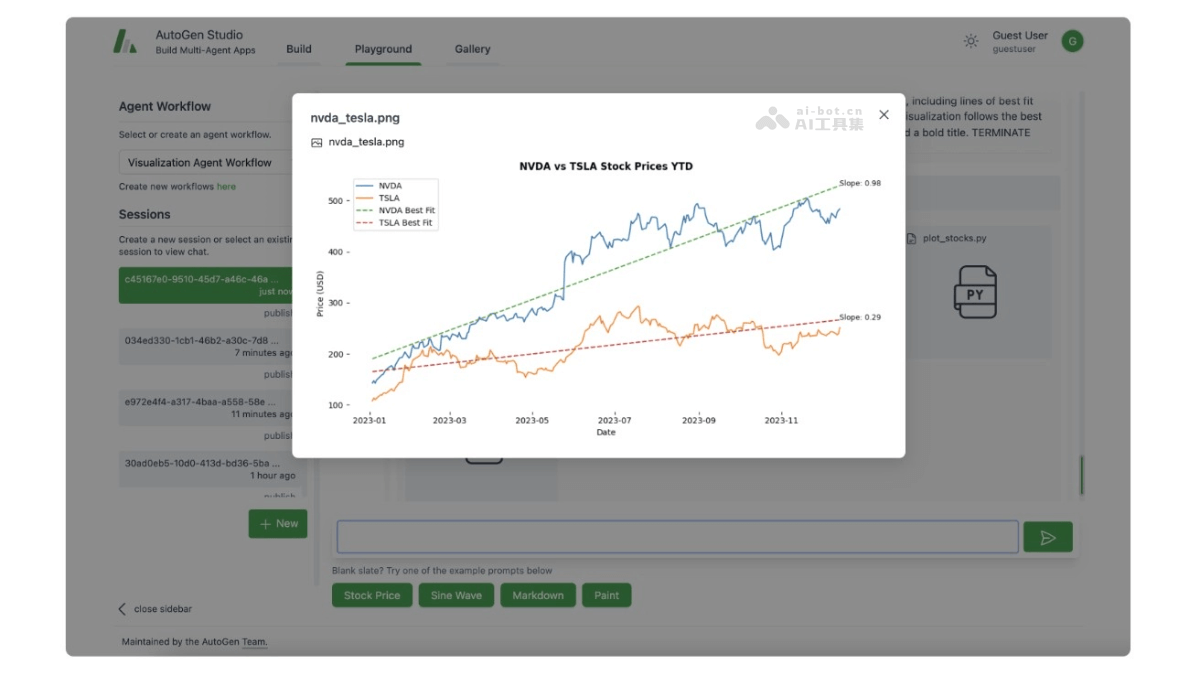Click the AutoGen Studio logo icon

click(x=125, y=41)
